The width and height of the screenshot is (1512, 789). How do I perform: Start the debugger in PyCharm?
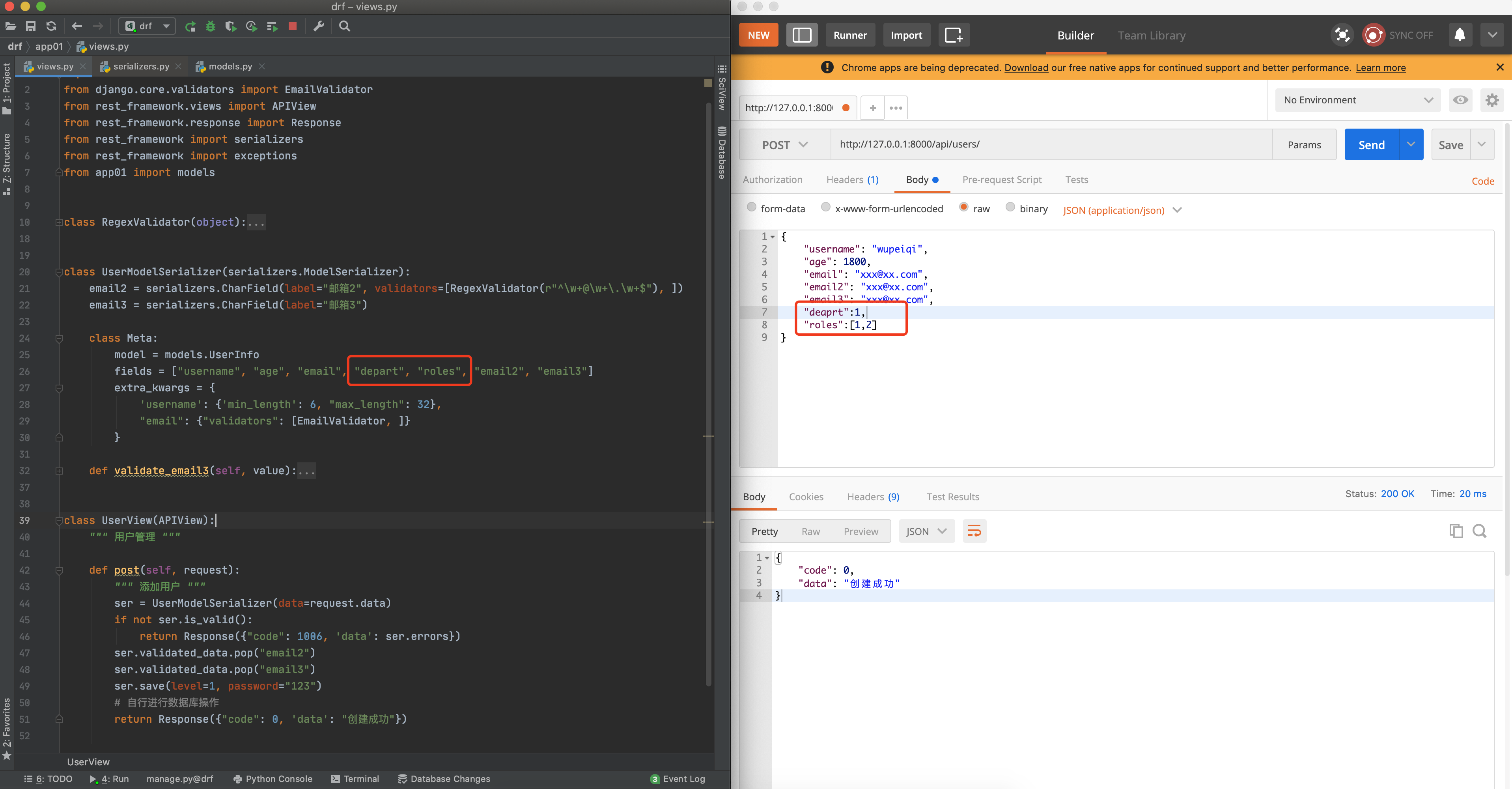click(x=210, y=26)
